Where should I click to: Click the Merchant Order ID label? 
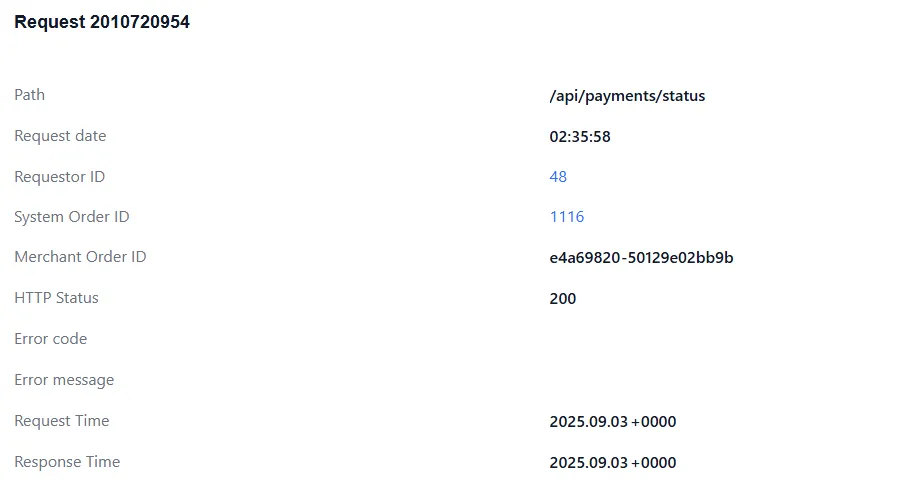80,257
